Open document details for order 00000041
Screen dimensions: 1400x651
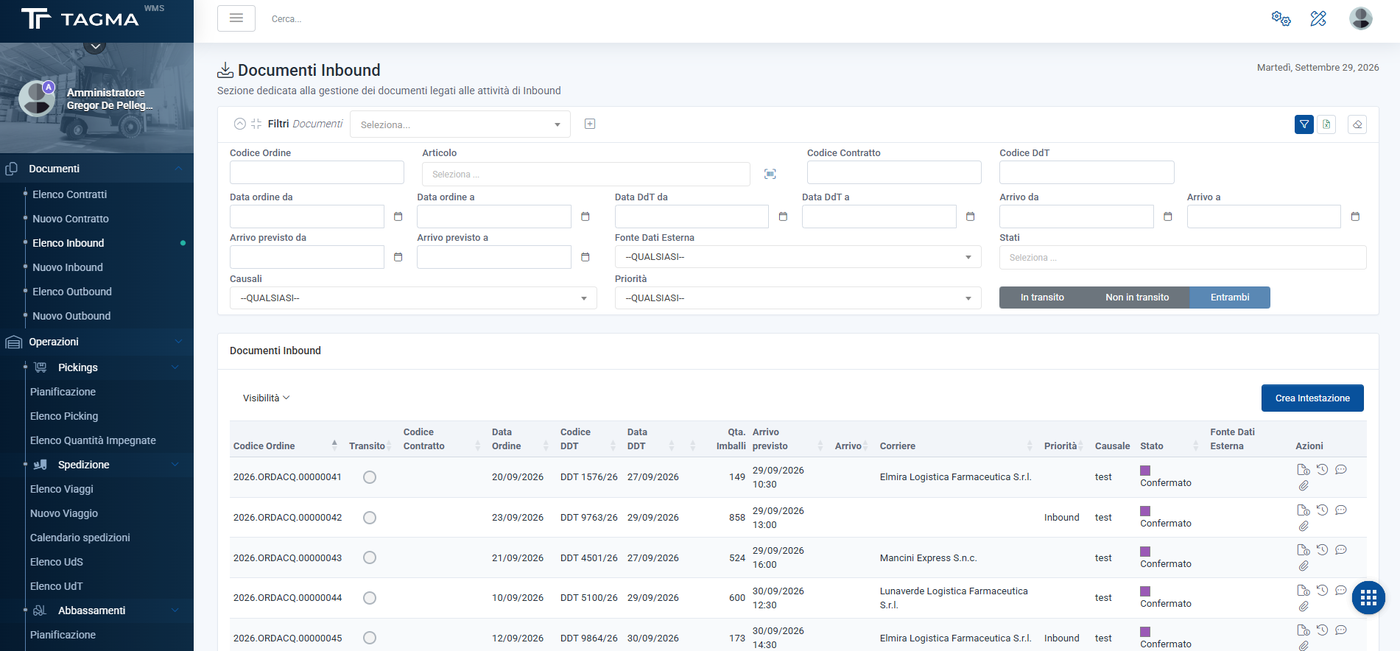tap(1303, 470)
